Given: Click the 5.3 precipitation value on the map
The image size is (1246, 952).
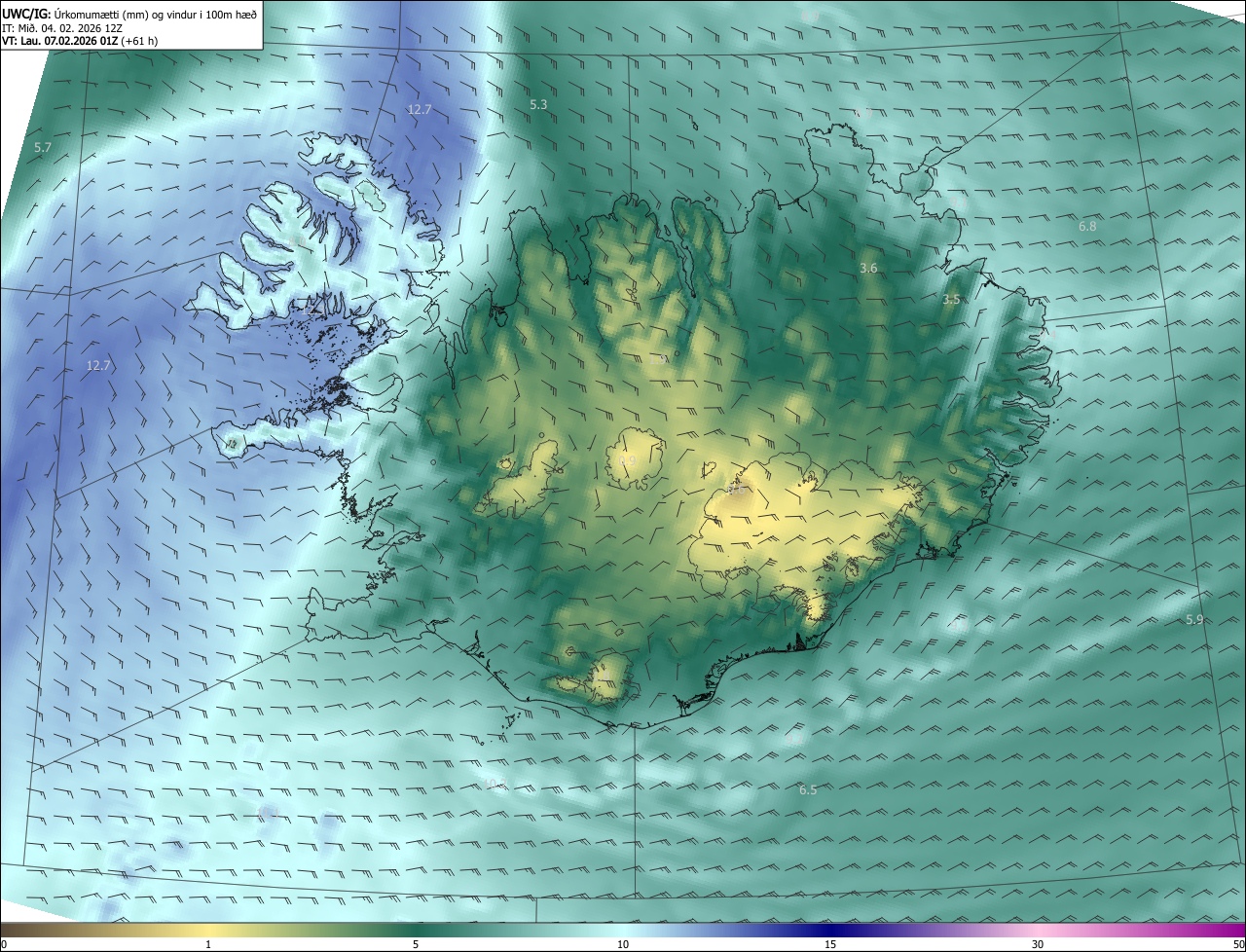Looking at the screenshot, I should pos(538,104).
